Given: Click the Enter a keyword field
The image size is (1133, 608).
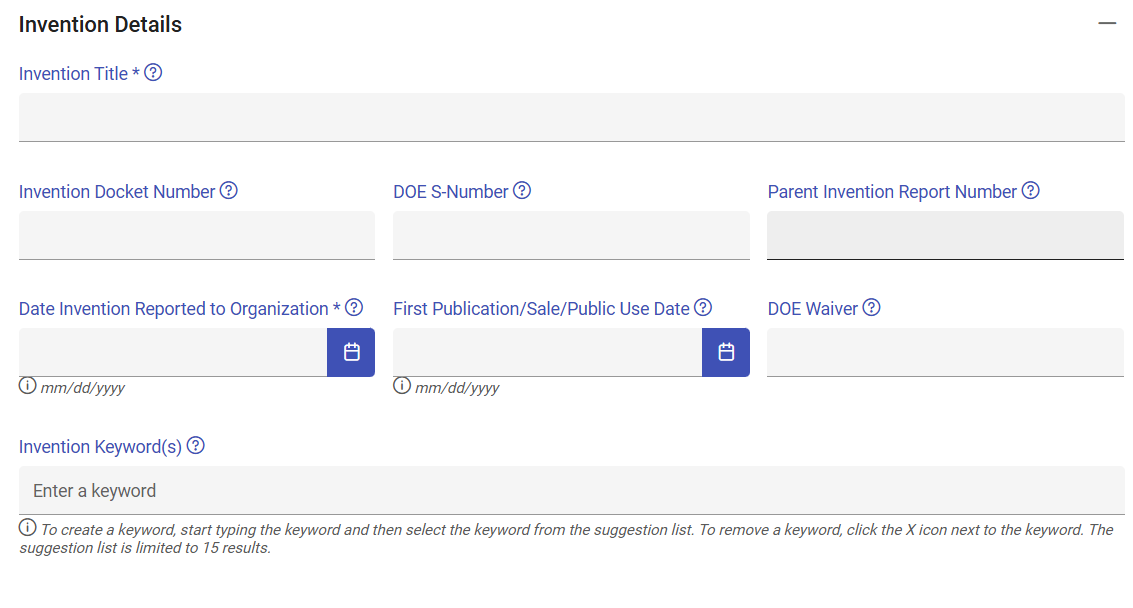Looking at the screenshot, I should point(571,491).
